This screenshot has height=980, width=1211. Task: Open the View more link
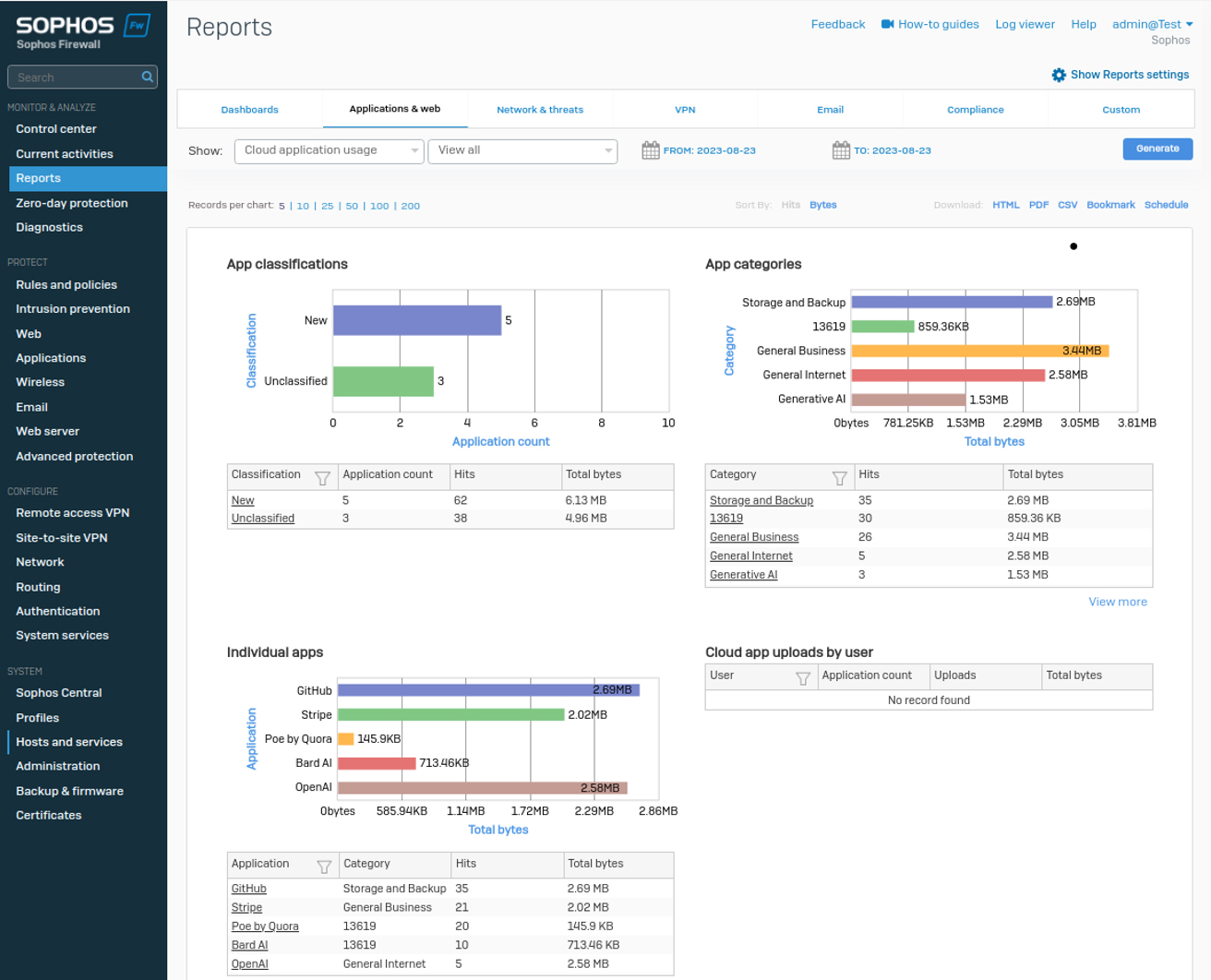(1117, 602)
